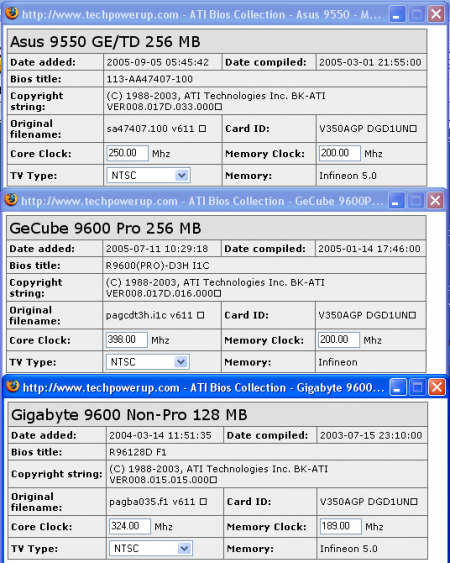The height and width of the screenshot is (563, 450).
Task: Click Memory value Infineon 5.0 in Asus window
Action: pyautogui.click(x=348, y=176)
